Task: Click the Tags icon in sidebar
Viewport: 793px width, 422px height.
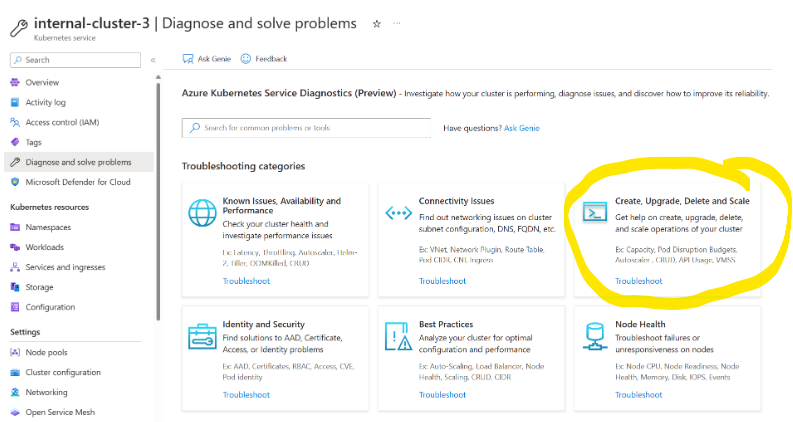Action: [x=15, y=142]
